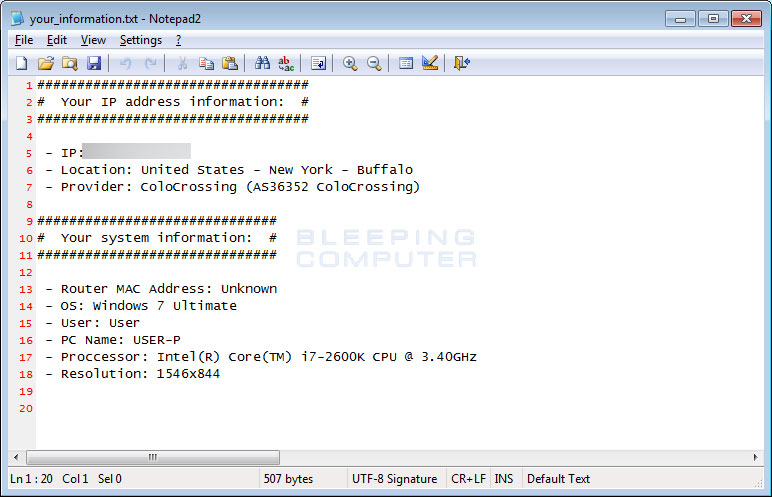Click the Redo arrow icon
The image size is (772, 497).
[x=150, y=63]
